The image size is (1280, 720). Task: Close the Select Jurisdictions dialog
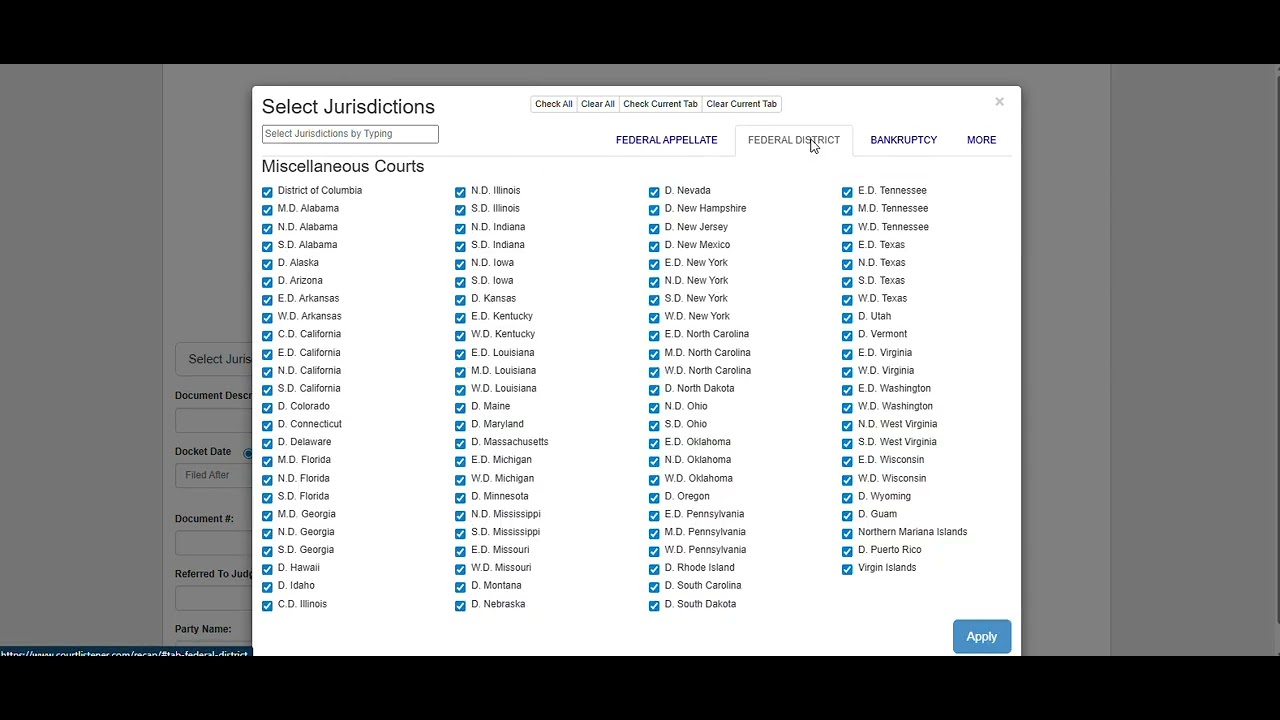[999, 102]
